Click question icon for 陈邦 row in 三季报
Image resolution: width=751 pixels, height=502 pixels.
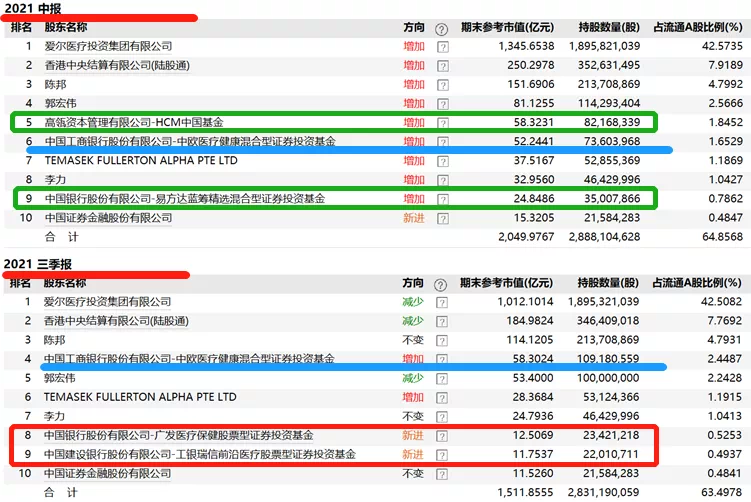[x=442, y=341]
